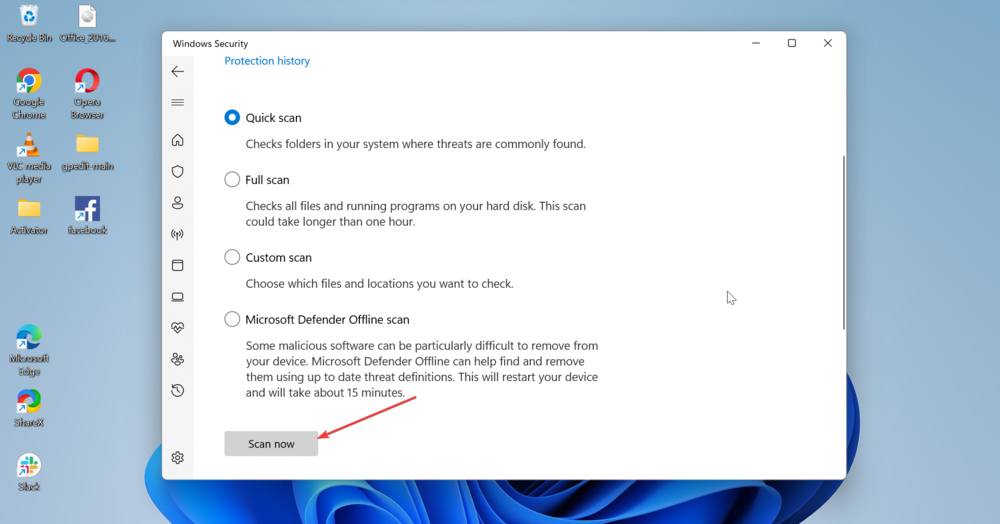Open the hamburger navigation menu

[x=178, y=103]
